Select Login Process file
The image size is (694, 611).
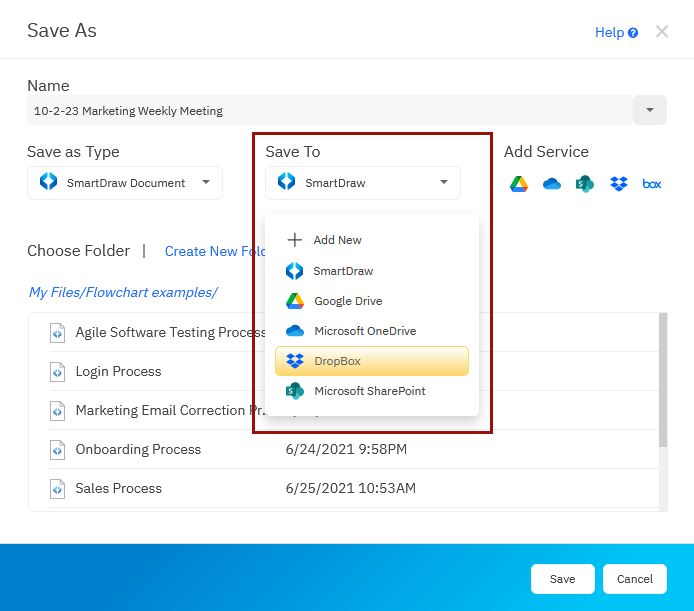118,371
